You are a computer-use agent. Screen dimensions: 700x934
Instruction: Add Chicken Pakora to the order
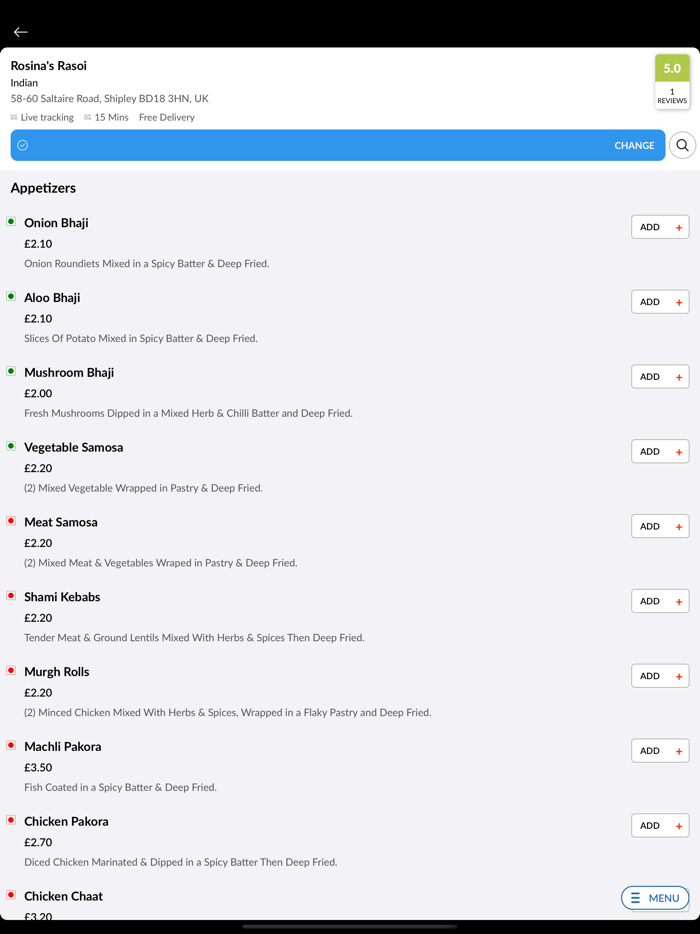(659, 826)
